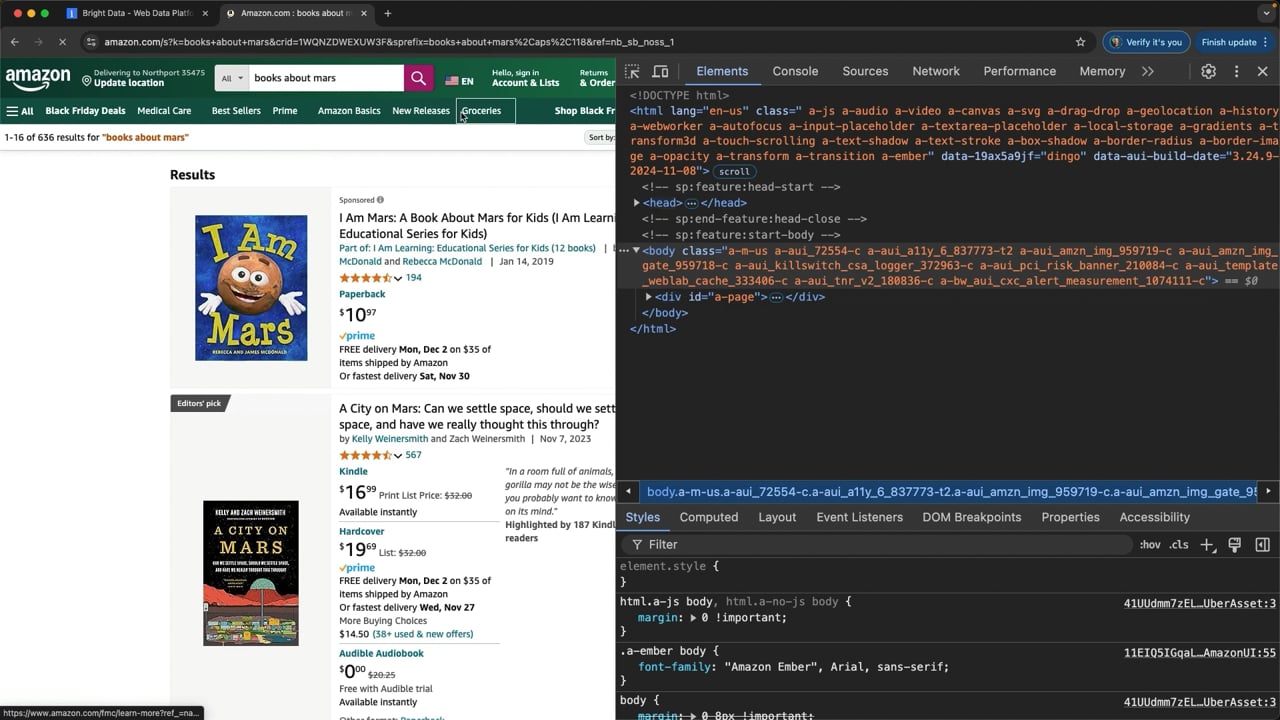
Task: Open the Best Sellers nav link
Action: tap(236, 111)
